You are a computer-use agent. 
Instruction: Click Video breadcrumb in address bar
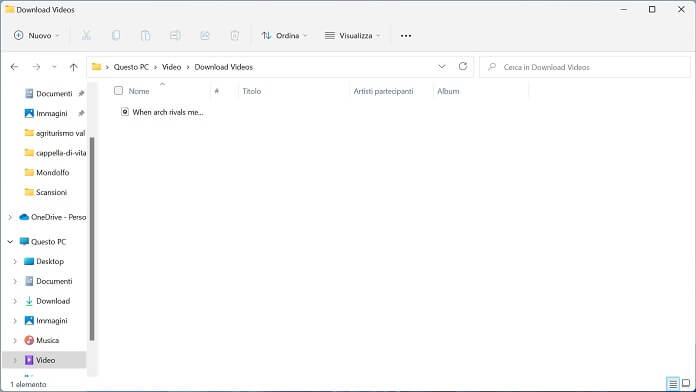[x=171, y=67]
